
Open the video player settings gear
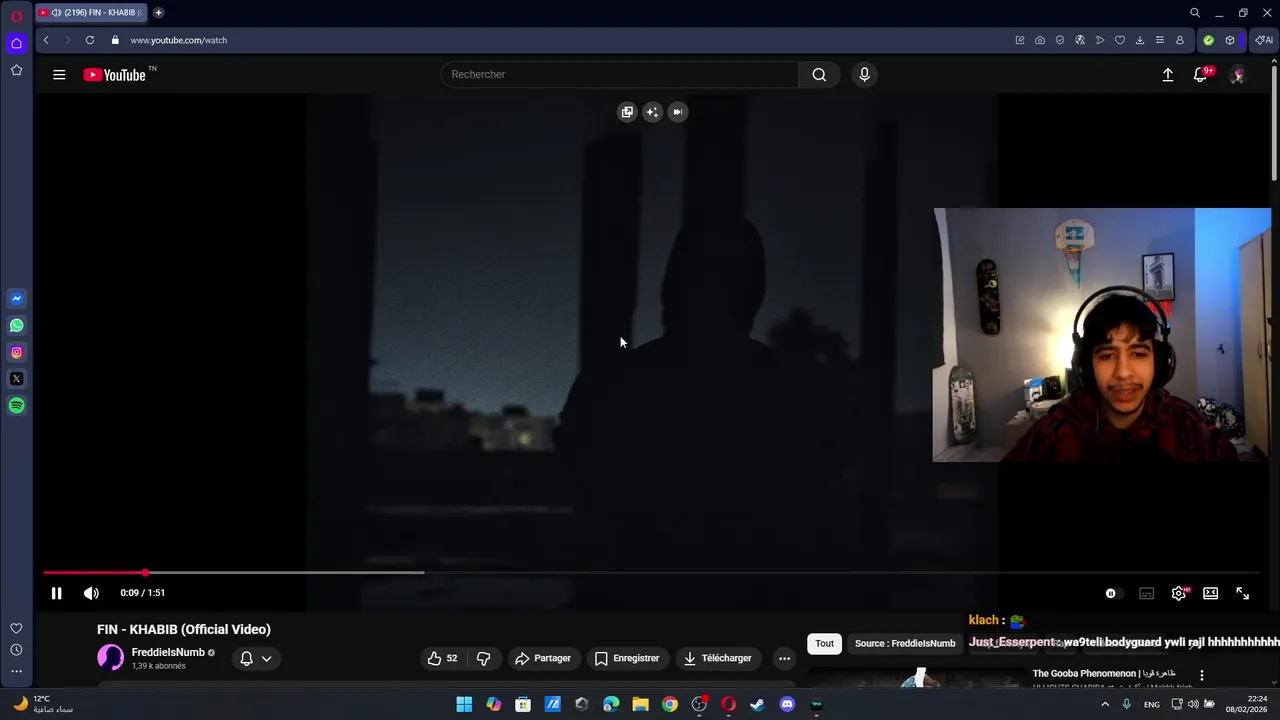click(1179, 593)
